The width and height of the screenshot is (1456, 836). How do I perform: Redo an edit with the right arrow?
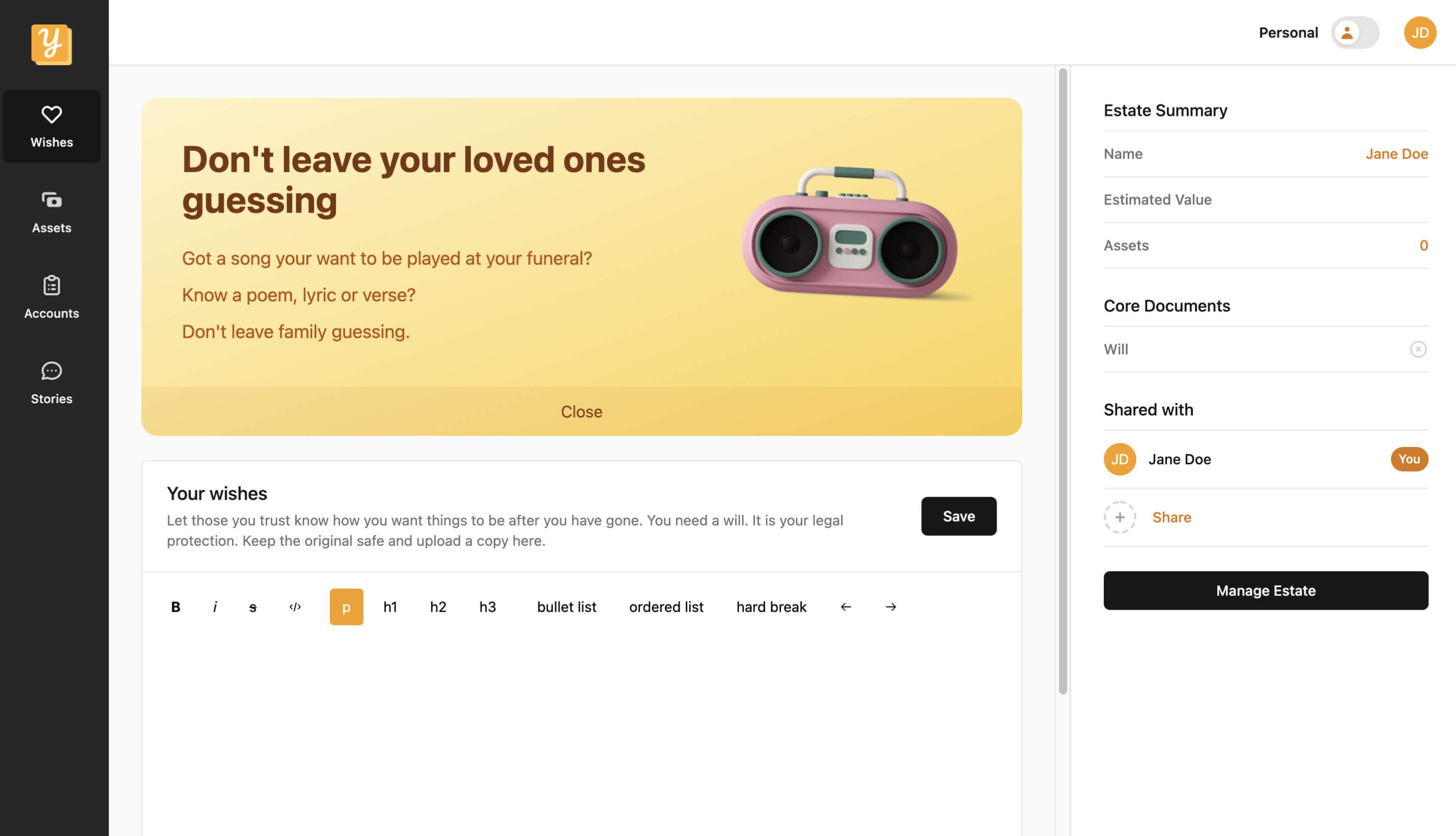click(890, 606)
